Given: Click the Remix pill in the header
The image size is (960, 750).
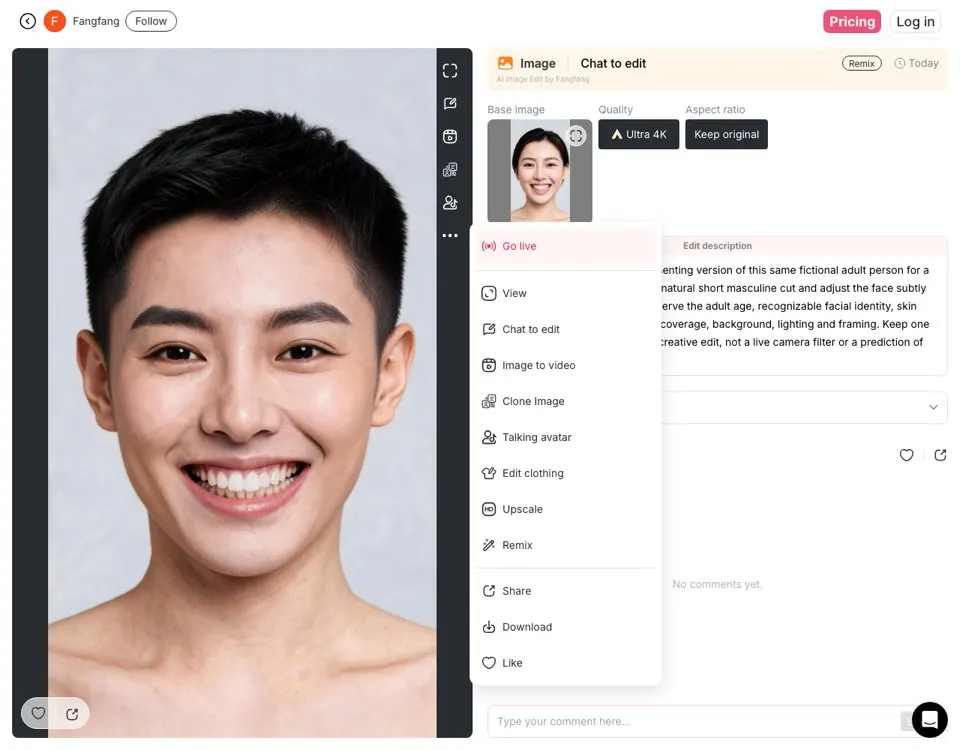Looking at the screenshot, I should (861, 64).
